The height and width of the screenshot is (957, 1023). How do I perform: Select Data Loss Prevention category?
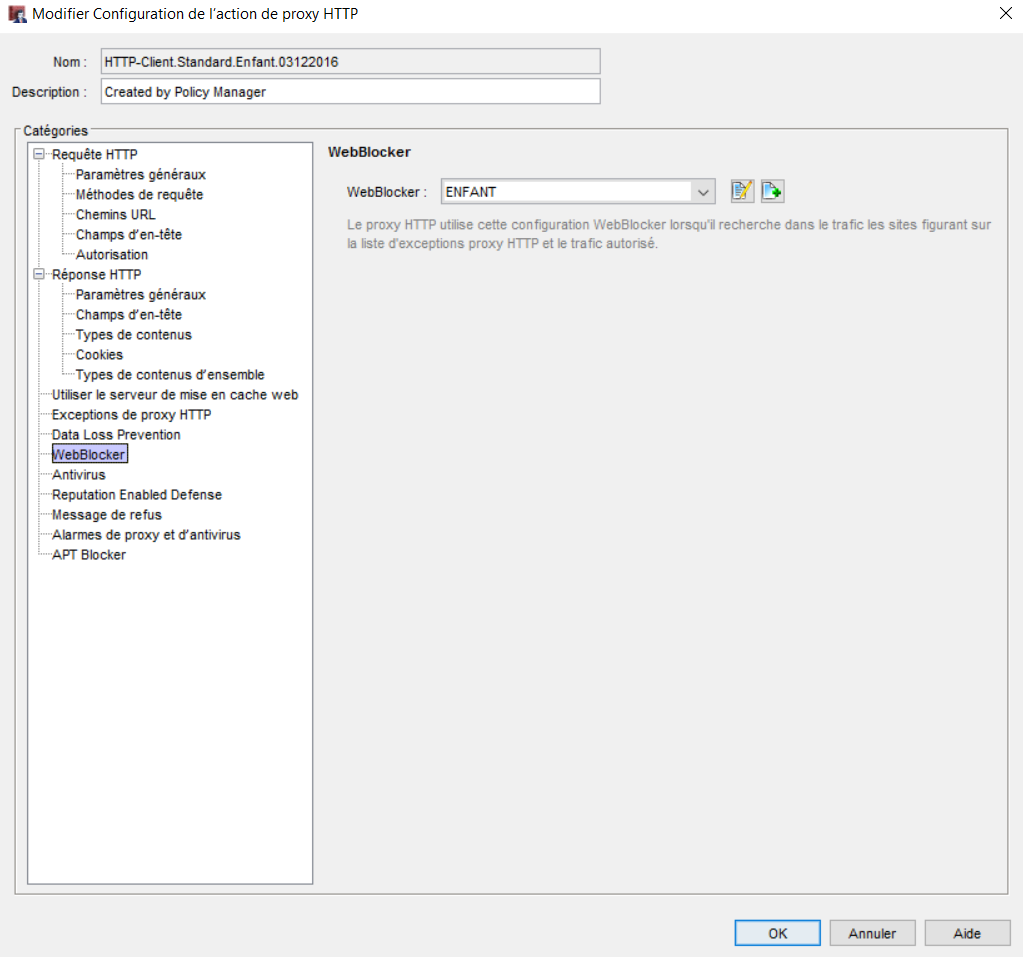point(116,434)
